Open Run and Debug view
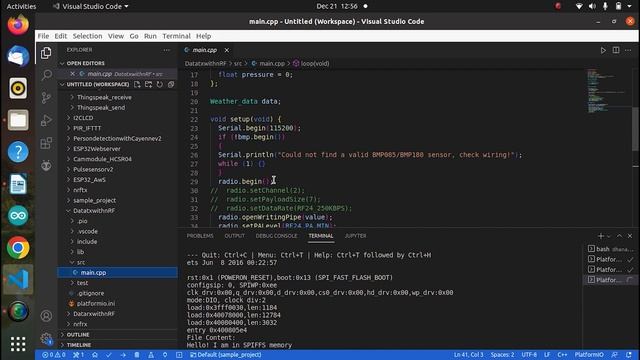The width and height of the screenshot is (640, 360). (47, 120)
